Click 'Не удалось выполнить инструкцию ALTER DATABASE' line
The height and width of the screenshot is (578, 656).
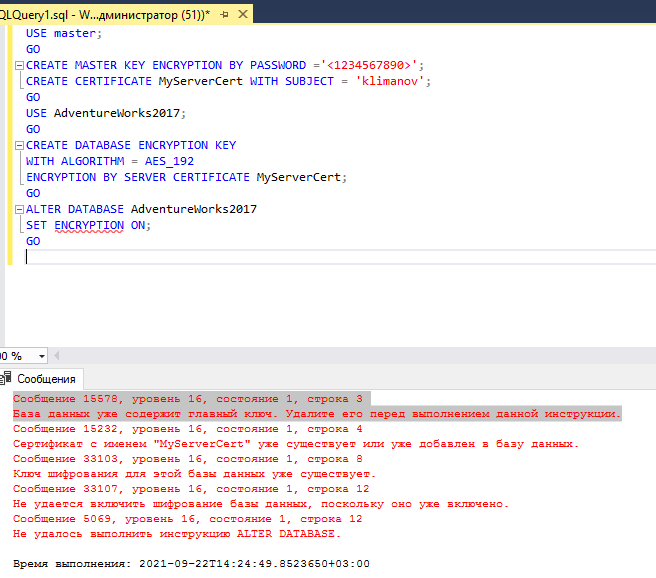click(x=177, y=534)
